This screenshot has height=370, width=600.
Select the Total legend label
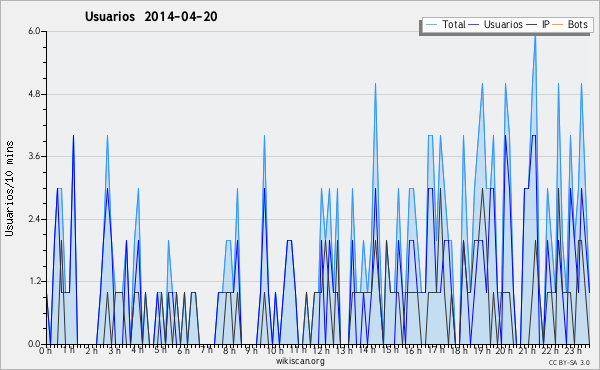coord(454,24)
